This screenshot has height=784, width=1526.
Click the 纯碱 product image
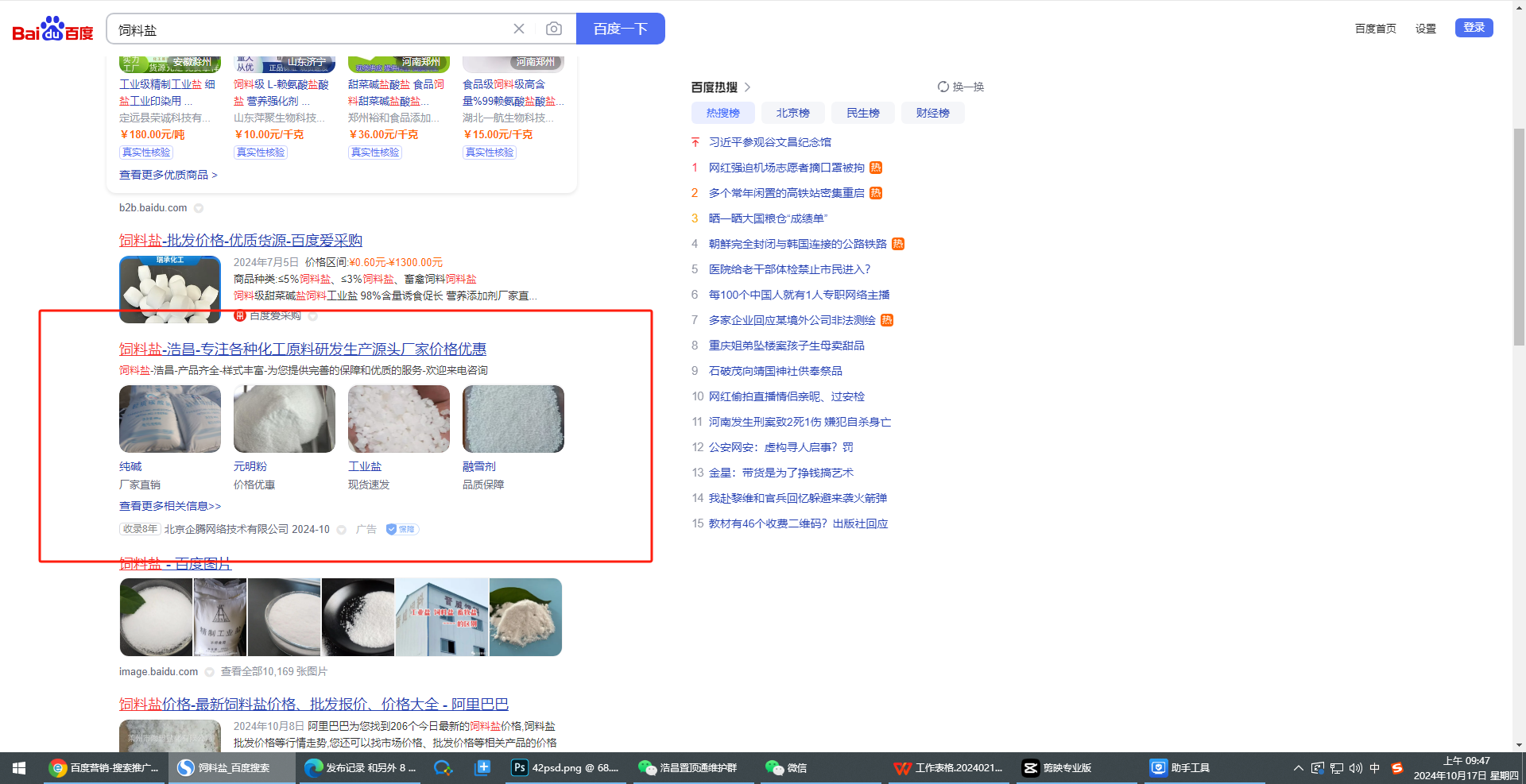pos(170,419)
